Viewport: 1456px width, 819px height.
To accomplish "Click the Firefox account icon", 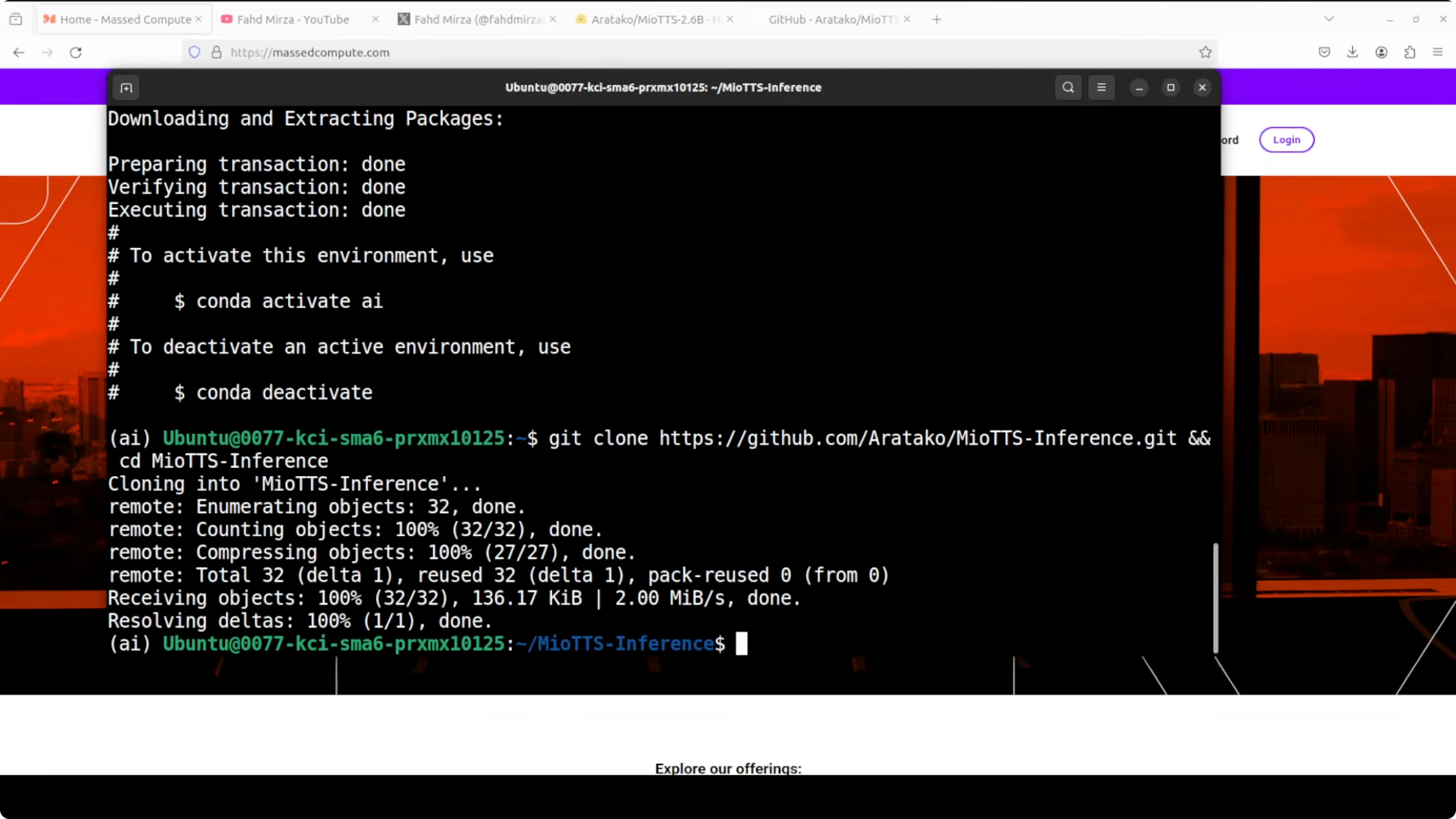I will [1381, 52].
